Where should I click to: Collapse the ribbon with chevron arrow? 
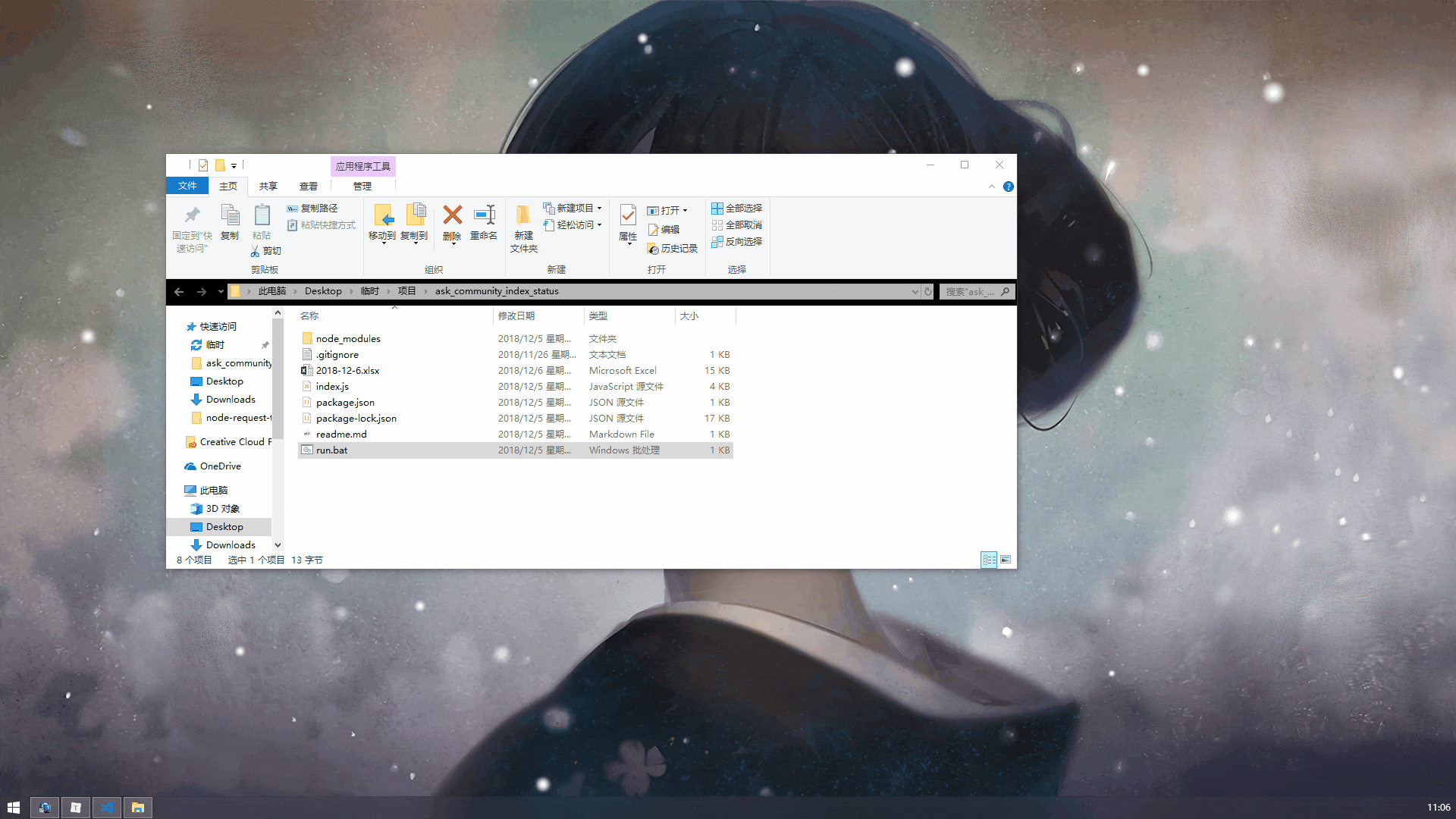[992, 187]
